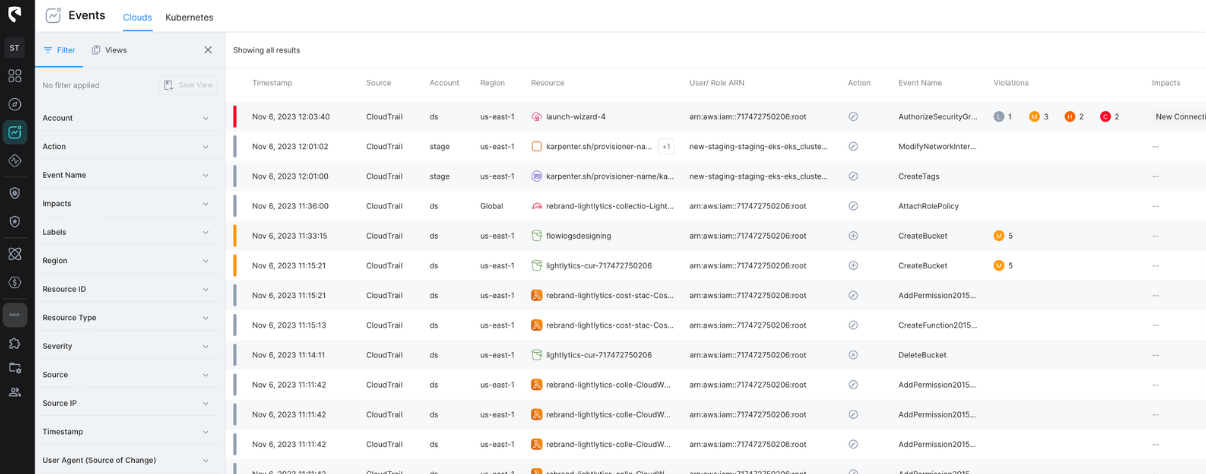
Task: Click the +1 badge on karpenter resource
Action: click(x=666, y=147)
